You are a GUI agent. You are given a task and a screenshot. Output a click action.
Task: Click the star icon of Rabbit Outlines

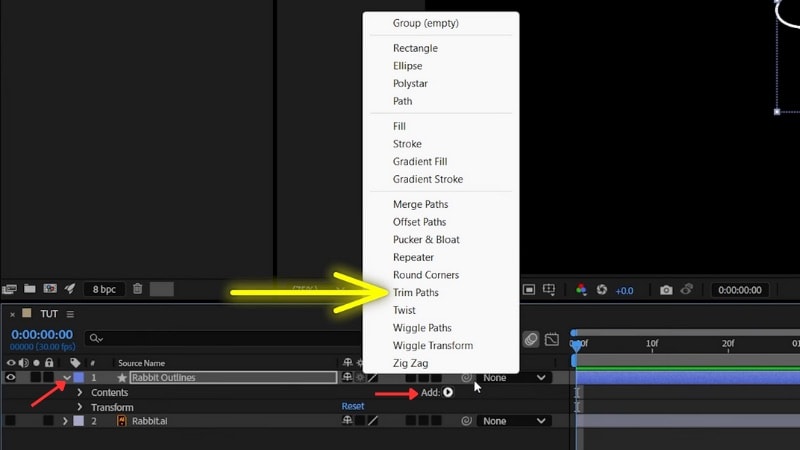coord(121,378)
